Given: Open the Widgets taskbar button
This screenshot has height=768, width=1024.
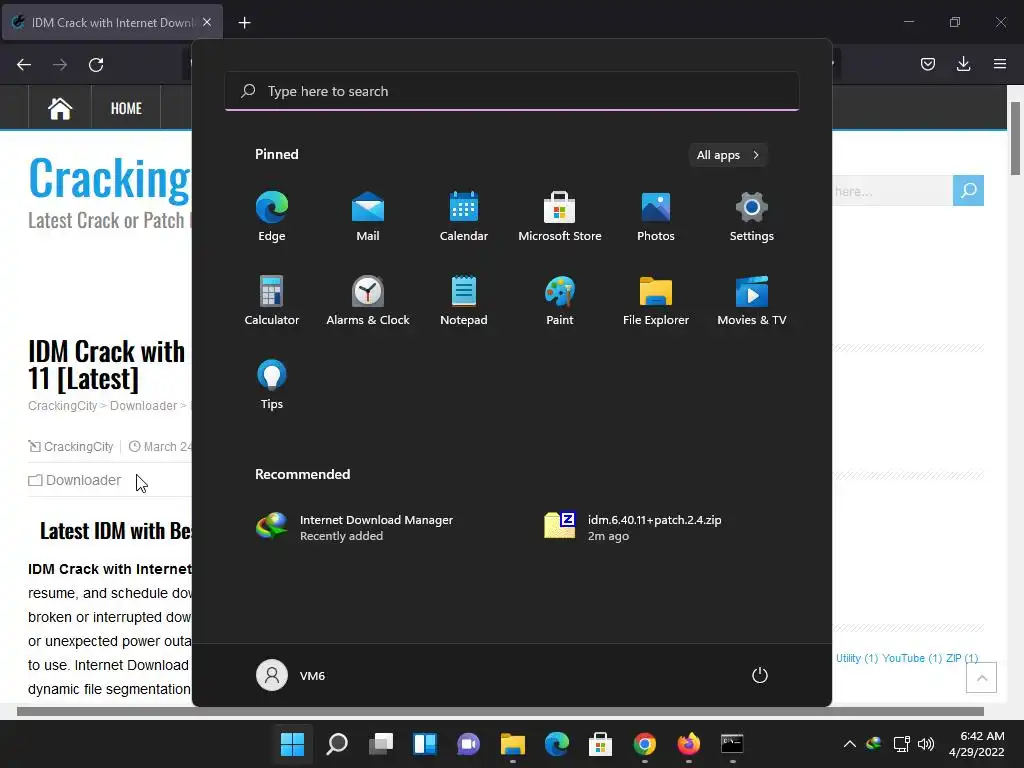Looking at the screenshot, I should pos(424,744).
